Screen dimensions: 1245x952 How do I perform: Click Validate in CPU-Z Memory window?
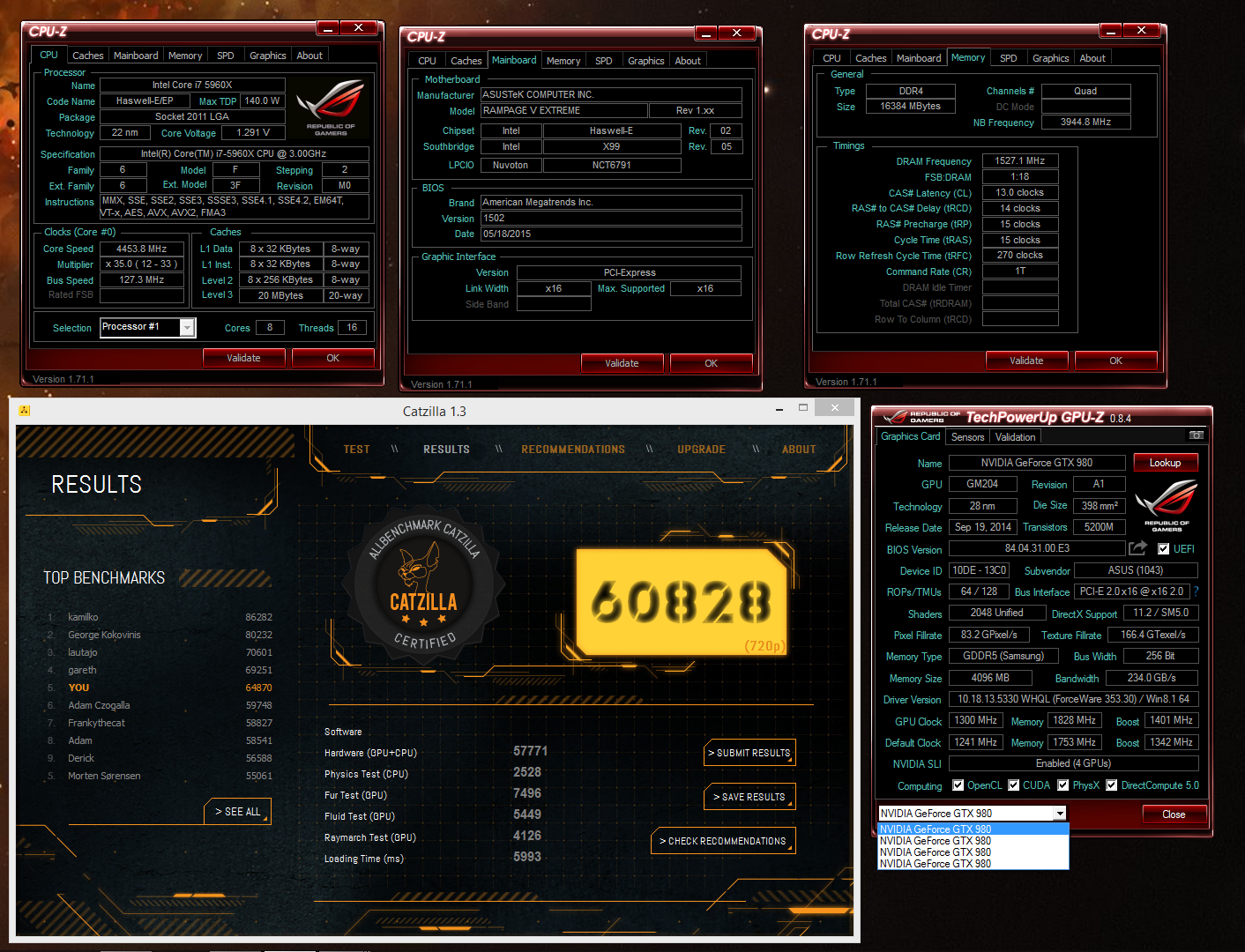pos(1026,361)
